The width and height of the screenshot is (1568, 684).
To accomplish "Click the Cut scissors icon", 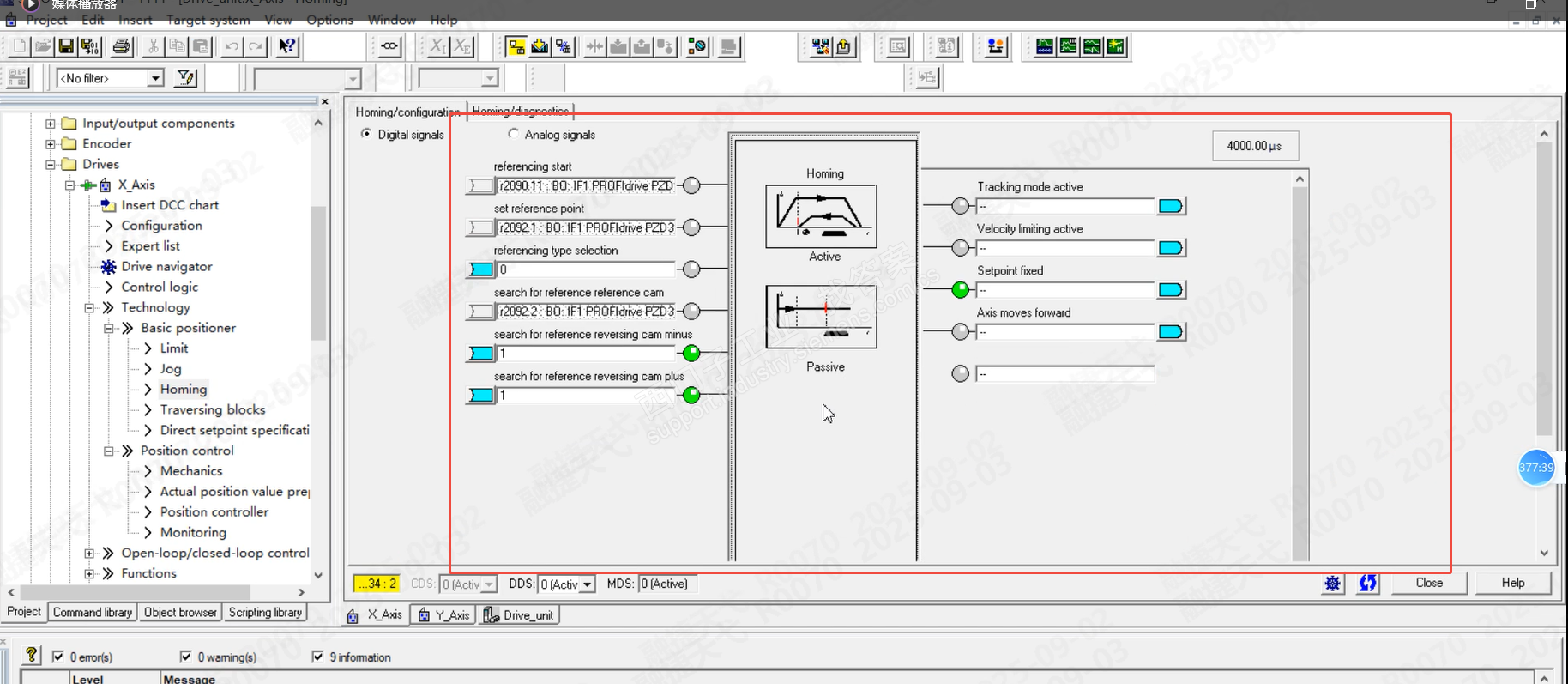I will (x=154, y=46).
